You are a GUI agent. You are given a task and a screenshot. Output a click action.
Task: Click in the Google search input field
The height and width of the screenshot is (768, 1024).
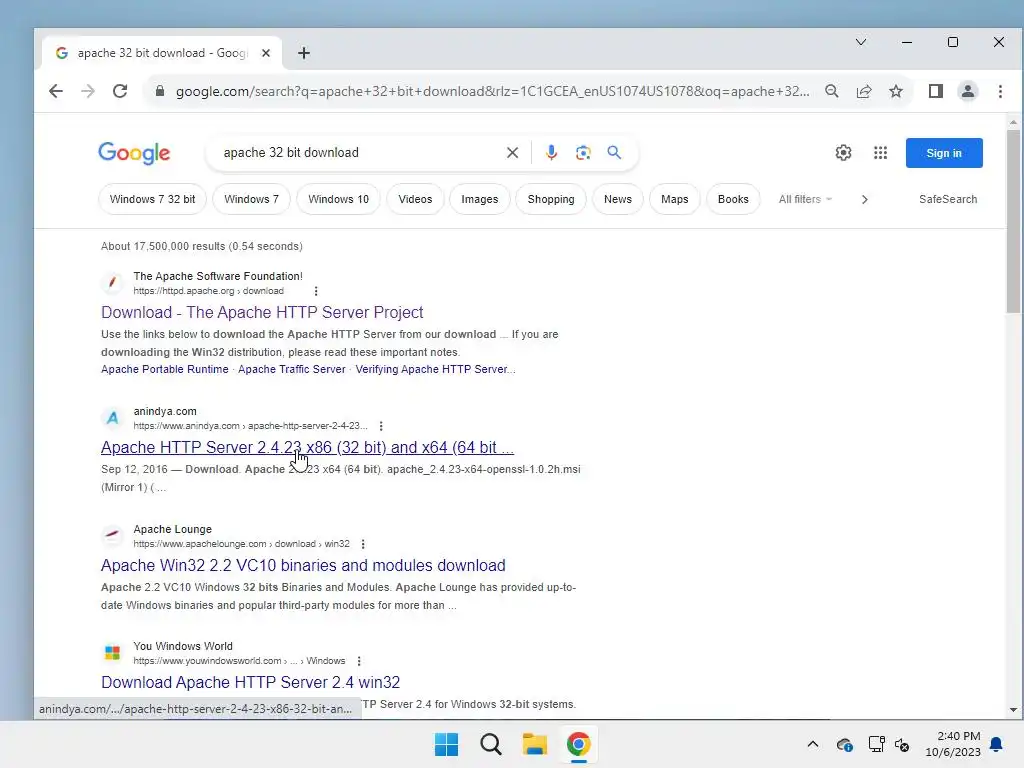pos(359,153)
